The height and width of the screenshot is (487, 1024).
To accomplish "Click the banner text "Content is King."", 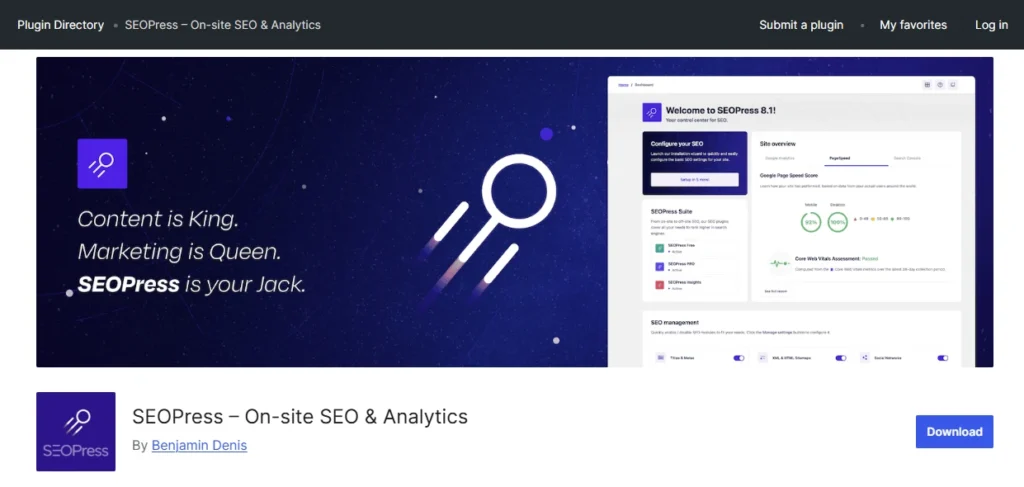I will point(158,219).
